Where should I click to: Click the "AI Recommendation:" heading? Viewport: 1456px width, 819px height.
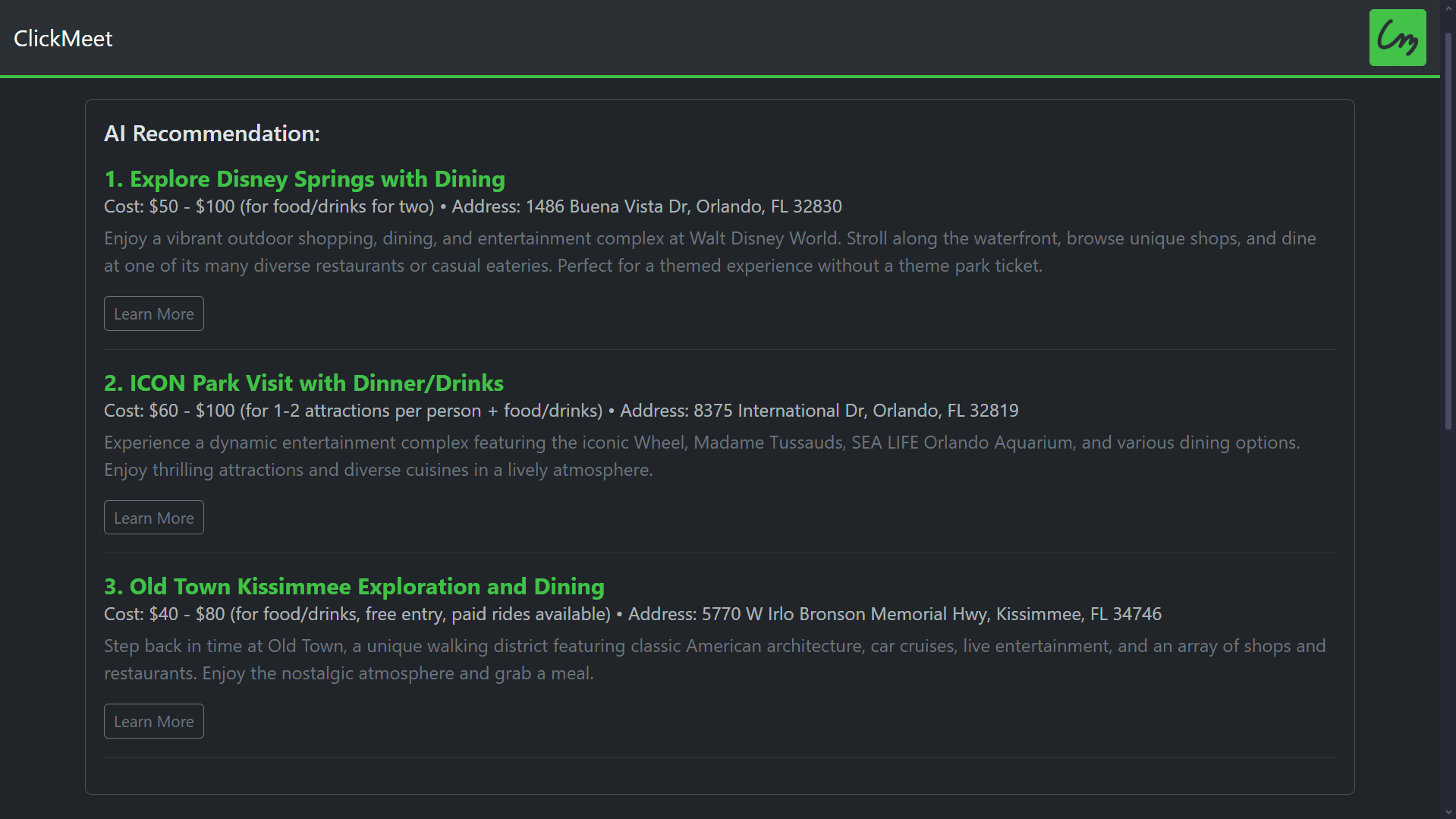point(212,134)
